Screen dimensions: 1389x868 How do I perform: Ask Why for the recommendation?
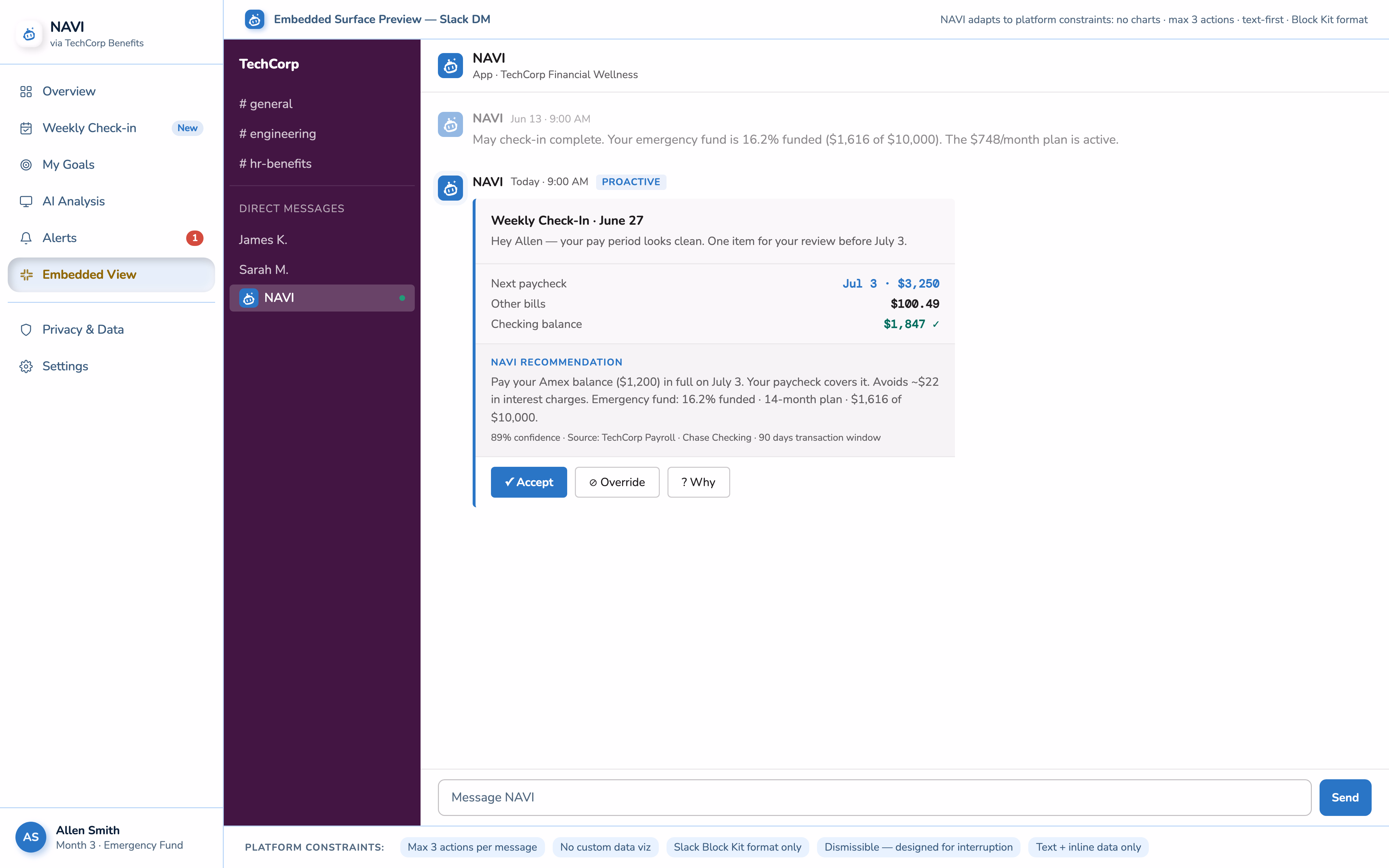698,482
